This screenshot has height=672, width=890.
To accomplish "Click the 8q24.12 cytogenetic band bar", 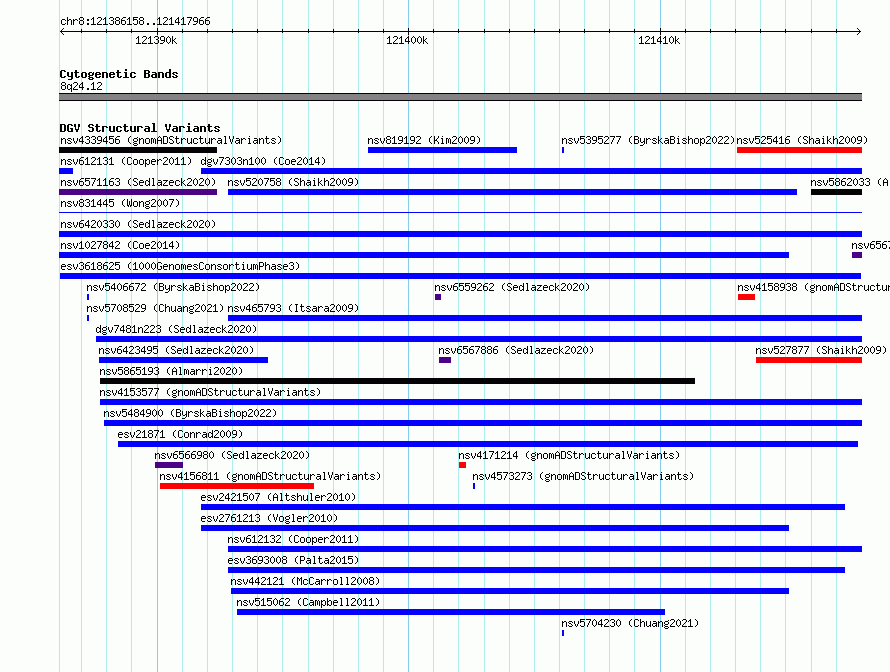I will tap(460, 97).
